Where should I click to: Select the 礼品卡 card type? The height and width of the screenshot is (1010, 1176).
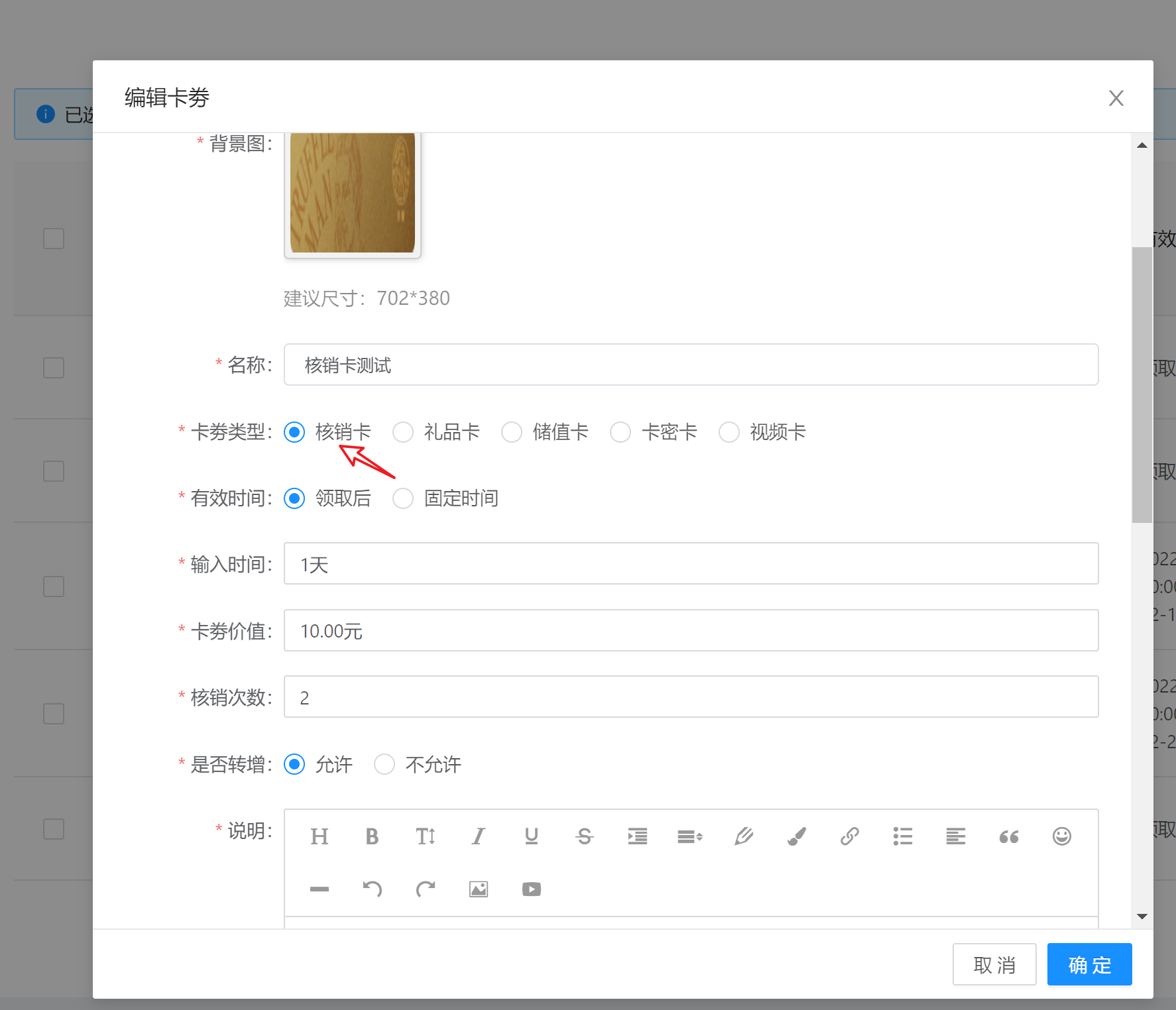click(x=403, y=432)
